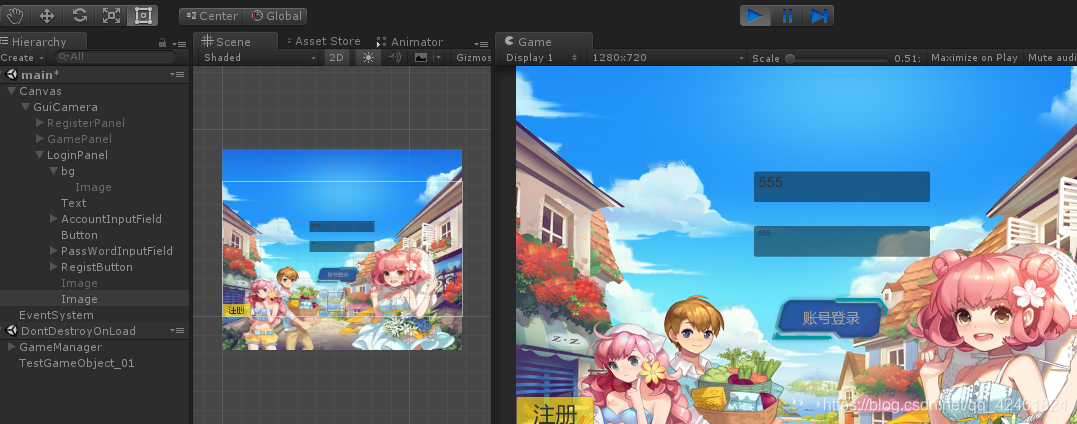Toggle Maximize on Play
Viewport: 1077px width, 424px height.
974,58
